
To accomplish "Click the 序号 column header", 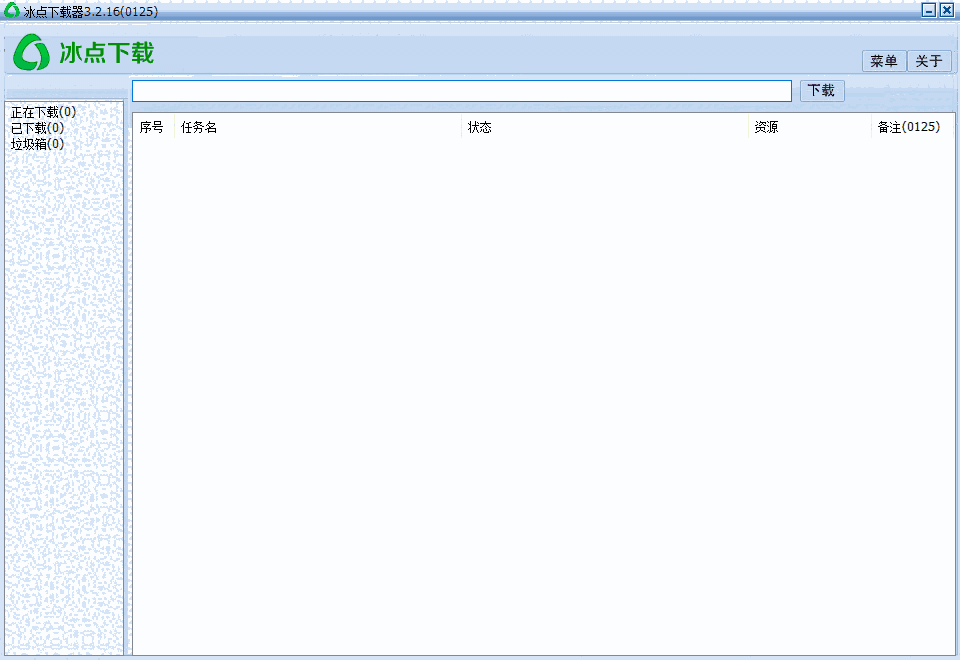I will point(151,127).
